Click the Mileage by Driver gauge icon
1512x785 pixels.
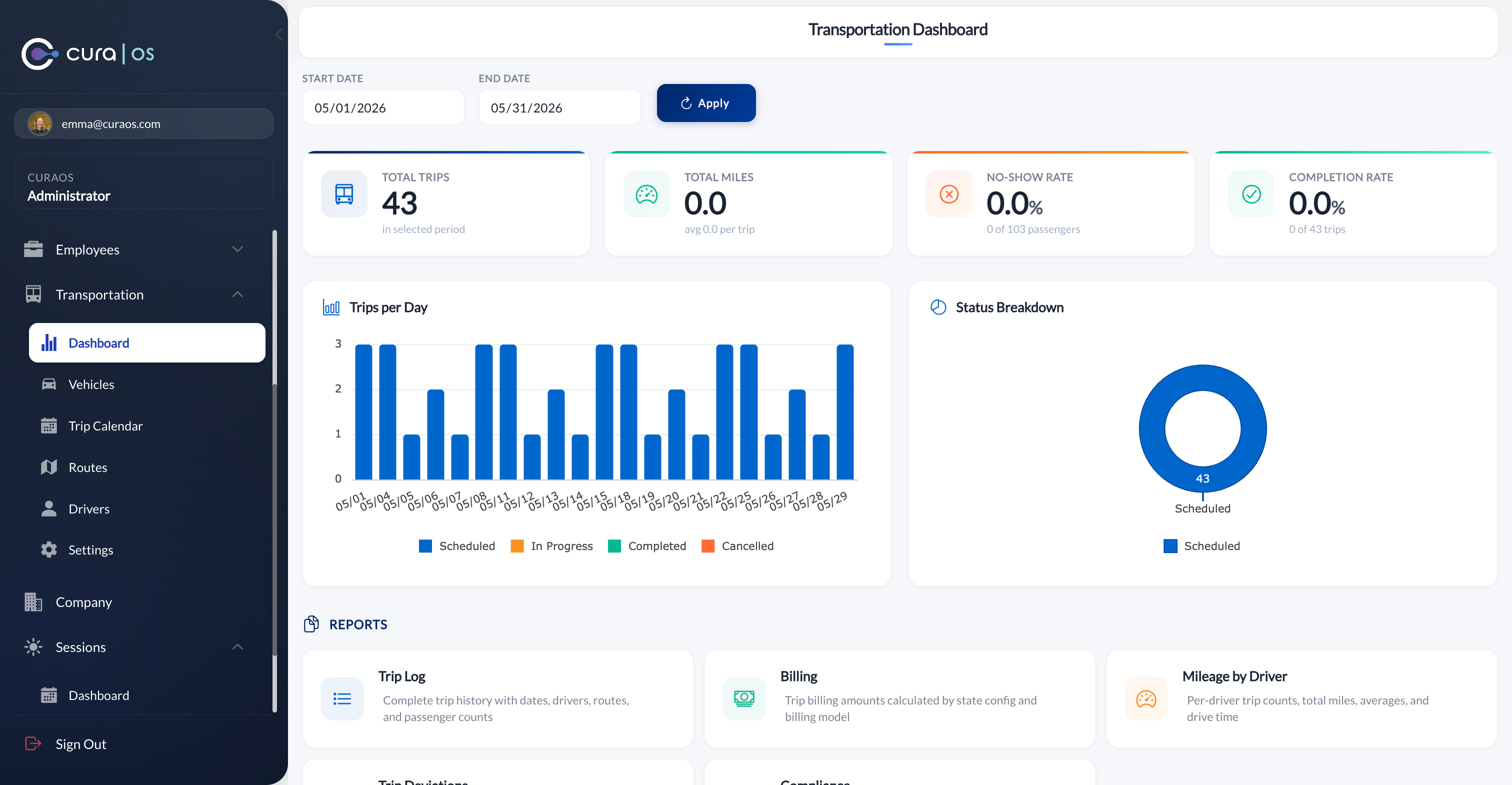pyautogui.click(x=1146, y=698)
